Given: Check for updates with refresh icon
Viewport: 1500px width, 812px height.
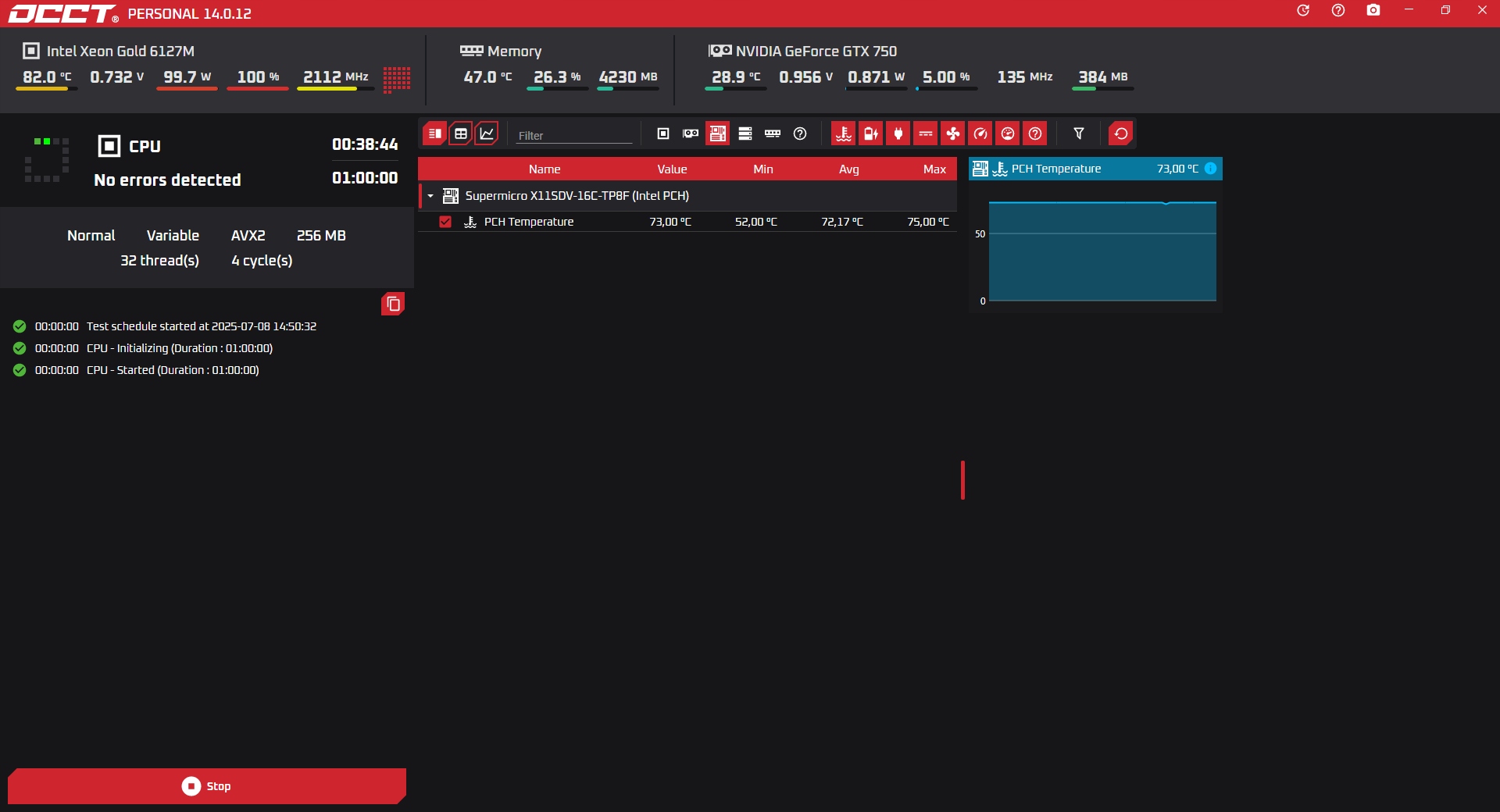Looking at the screenshot, I should [1303, 10].
